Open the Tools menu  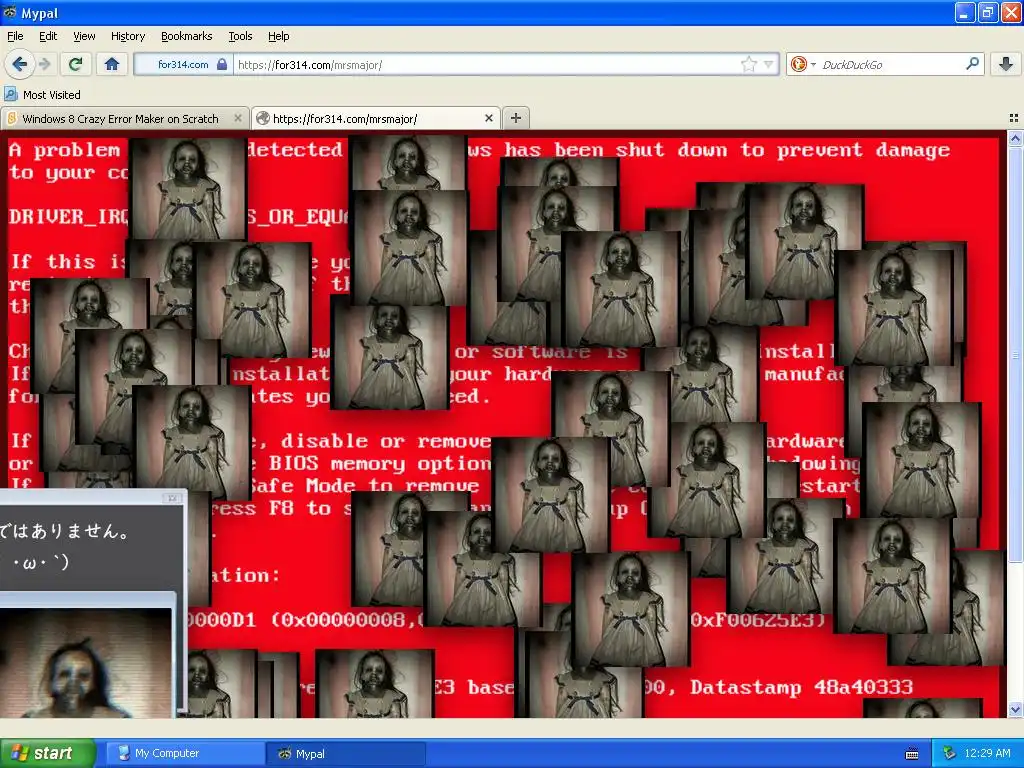coord(240,36)
